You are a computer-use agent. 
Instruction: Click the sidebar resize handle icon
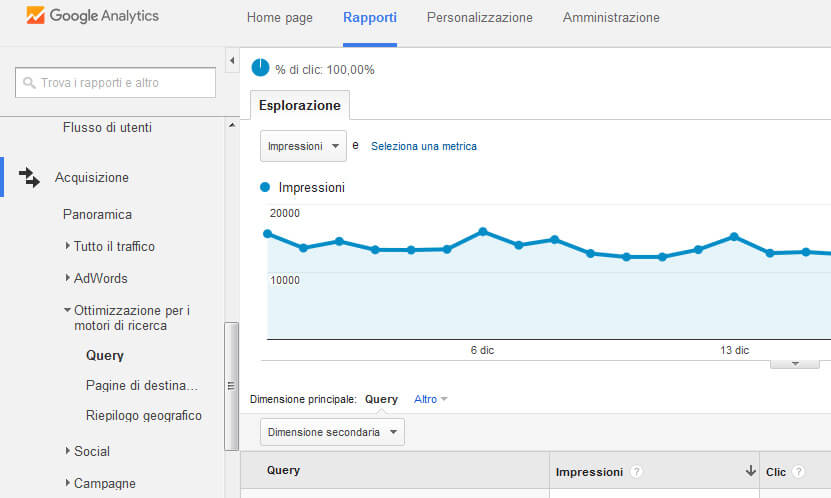(231, 386)
